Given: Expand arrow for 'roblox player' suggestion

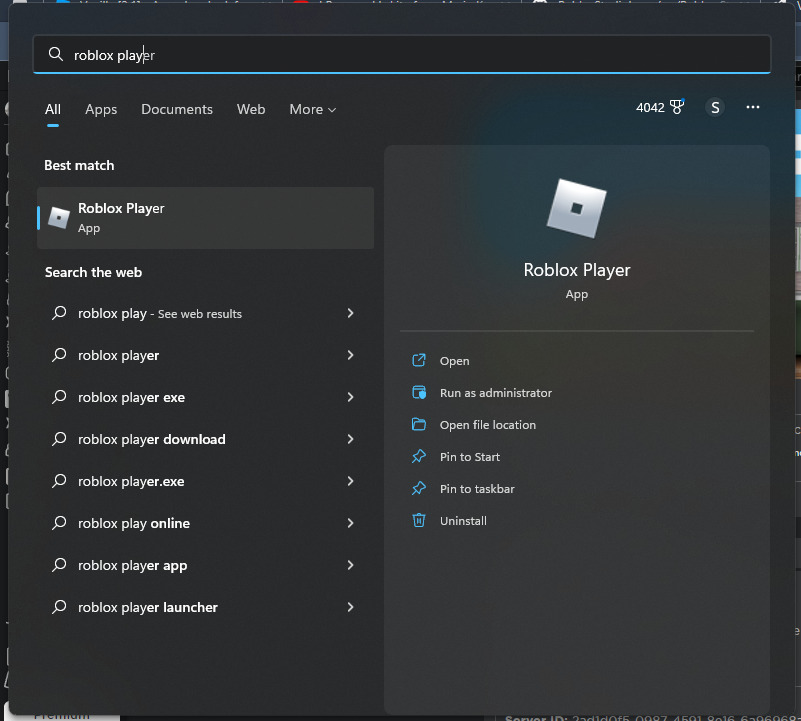Looking at the screenshot, I should [350, 355].
